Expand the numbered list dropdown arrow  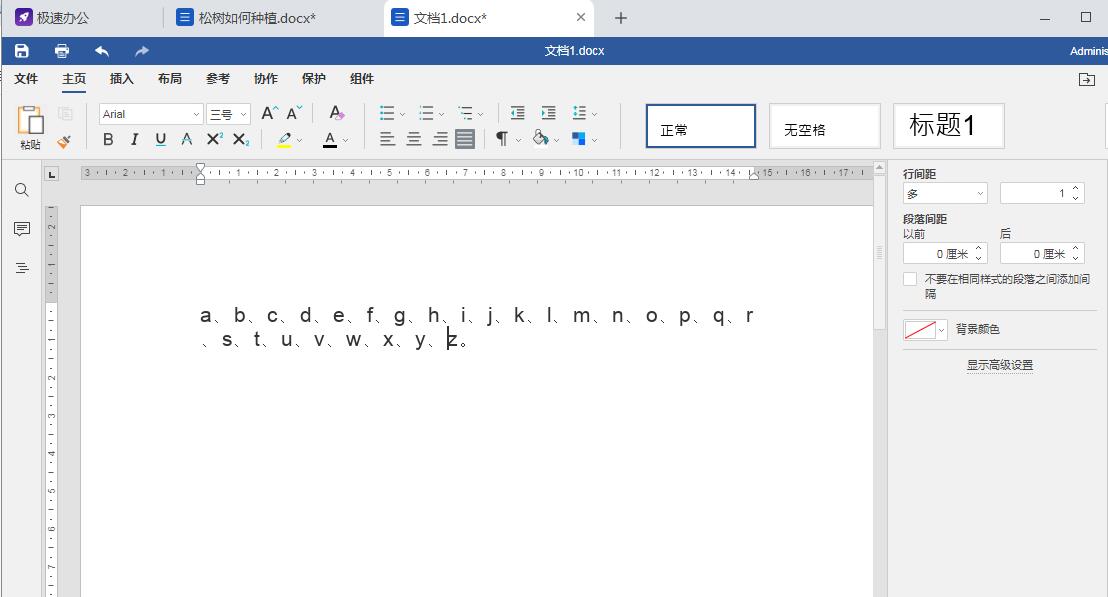click(x=442, y=114)
